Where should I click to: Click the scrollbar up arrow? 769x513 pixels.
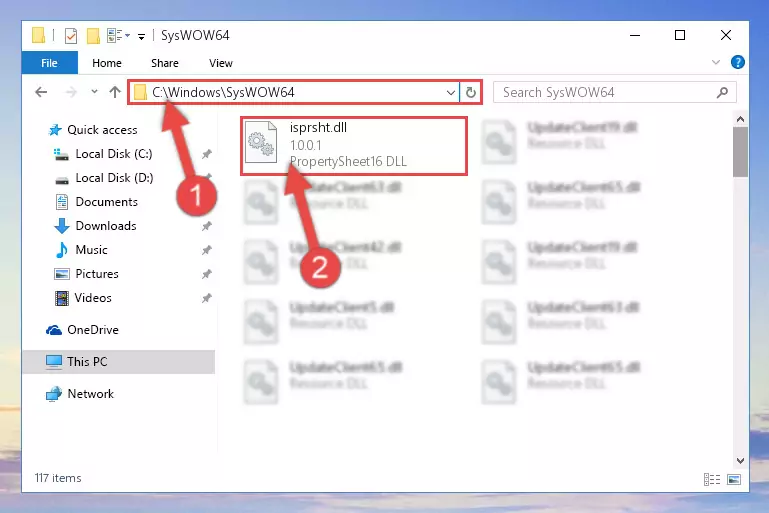740,119
